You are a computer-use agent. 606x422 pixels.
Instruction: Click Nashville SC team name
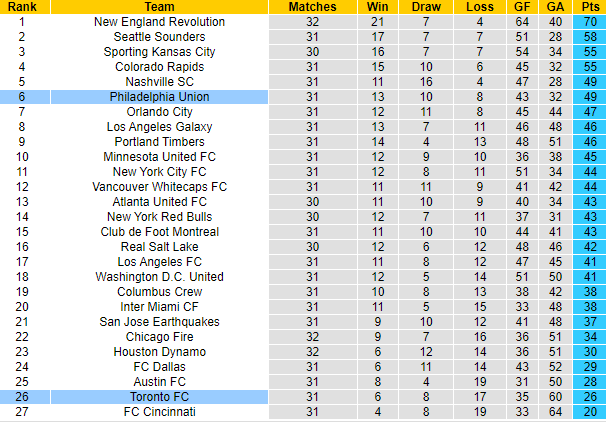point(158,81)
